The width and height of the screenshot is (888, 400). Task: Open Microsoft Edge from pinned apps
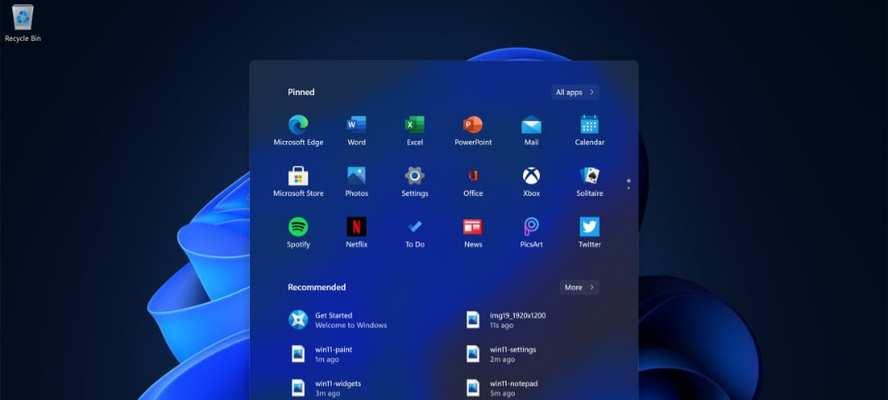click(x=298, y=130)
